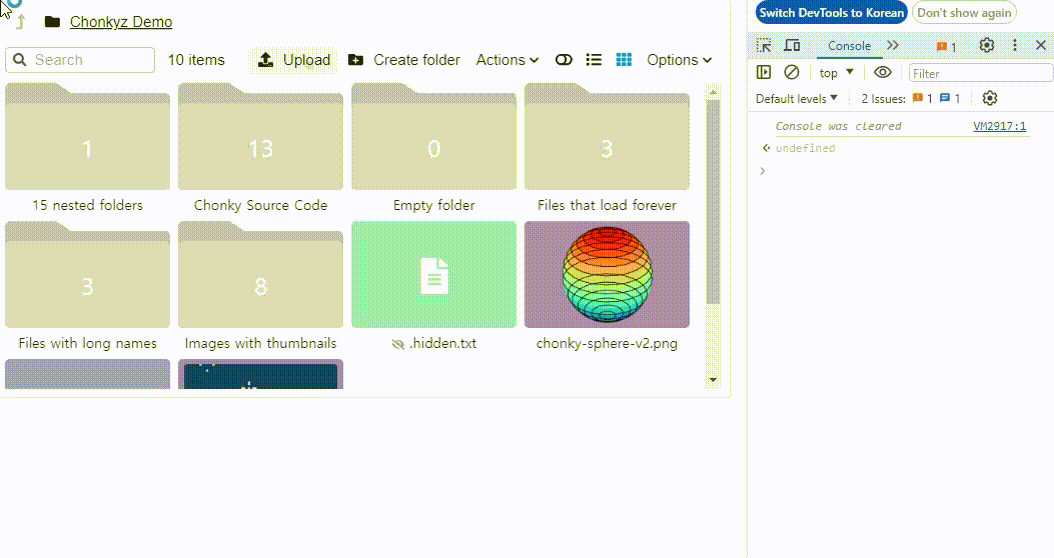This screenshot has height=558, width=1054.
Task: Click the hidden eye-slash icon by .hidden.txt
Action: [x=398, y=344]
